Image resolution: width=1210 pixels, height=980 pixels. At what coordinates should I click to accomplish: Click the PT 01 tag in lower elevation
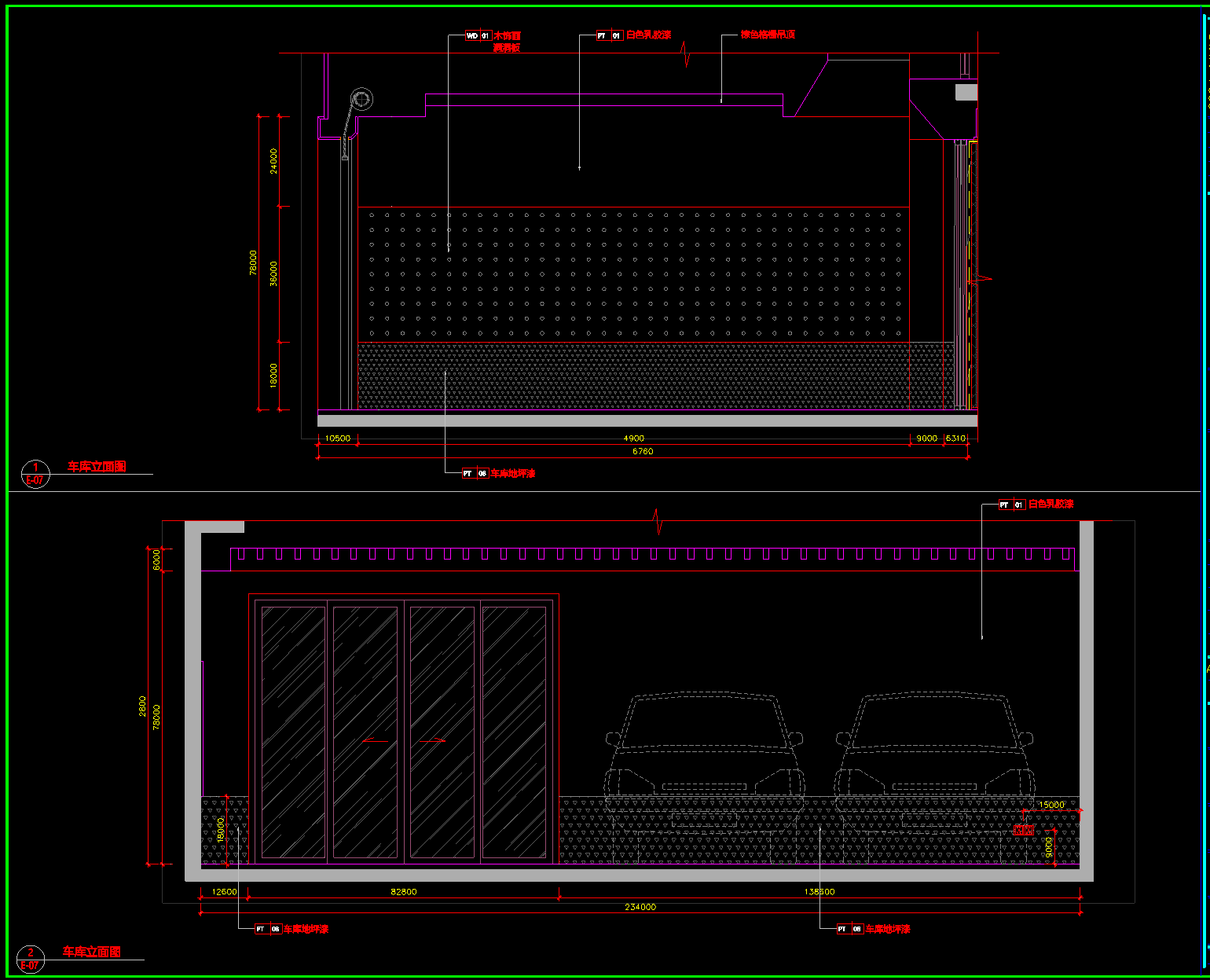pyautogui.click(x=1011, y=505)
